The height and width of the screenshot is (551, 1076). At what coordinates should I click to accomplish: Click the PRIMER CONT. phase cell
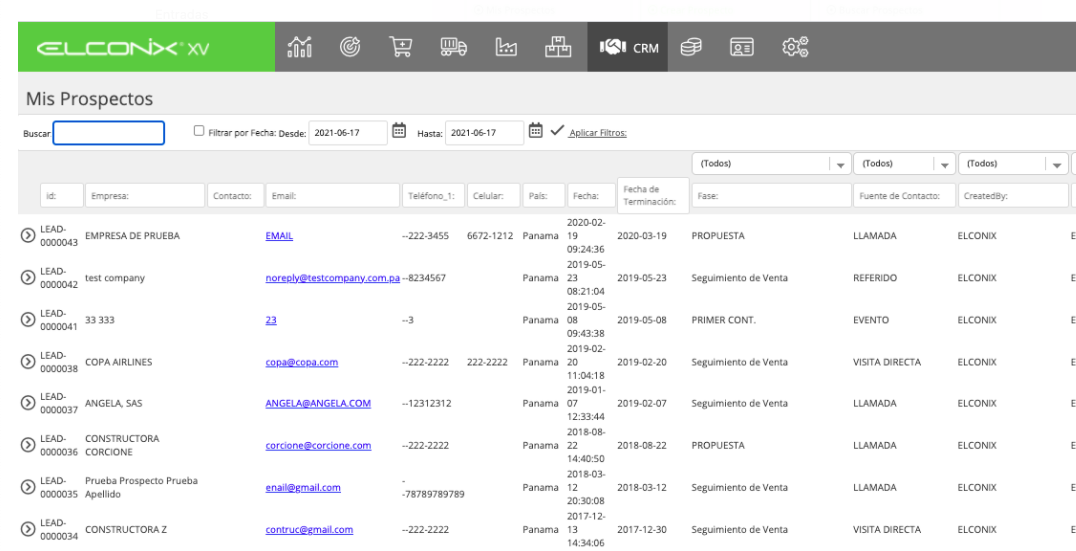pyautogui.click(x=723, y=320)
